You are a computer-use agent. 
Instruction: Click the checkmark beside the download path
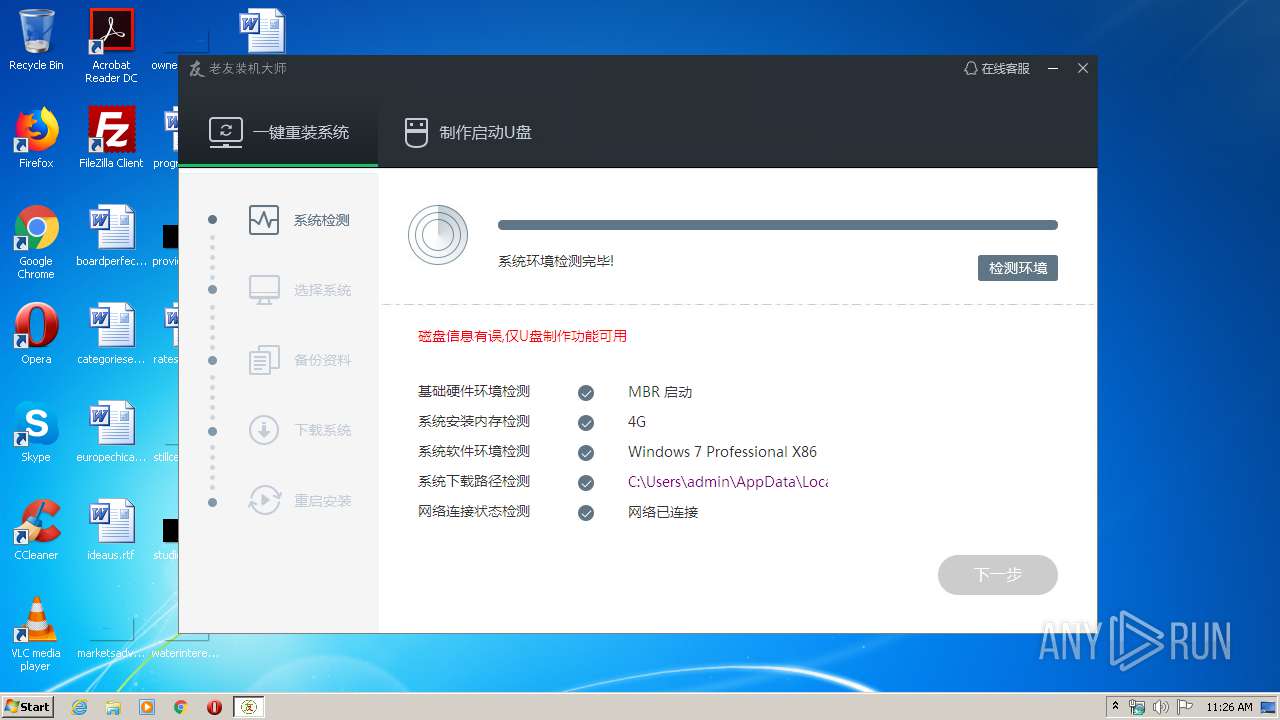[586, 483]
